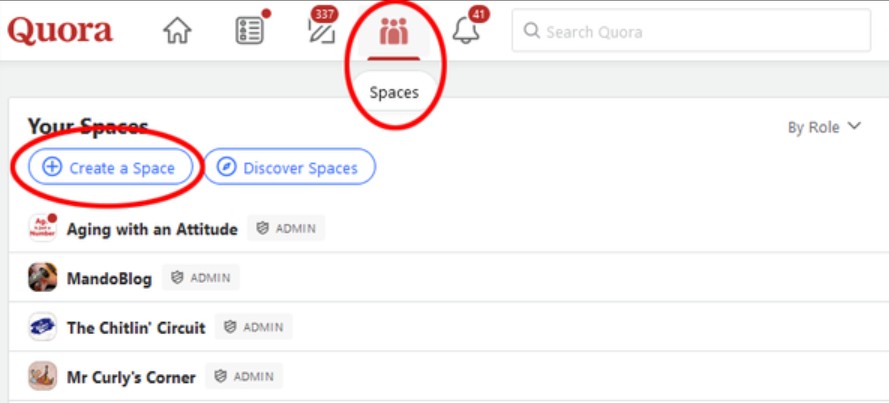
Task: Click the MandoBlog avatar thumbnail
Action: [x=43, y=278]
